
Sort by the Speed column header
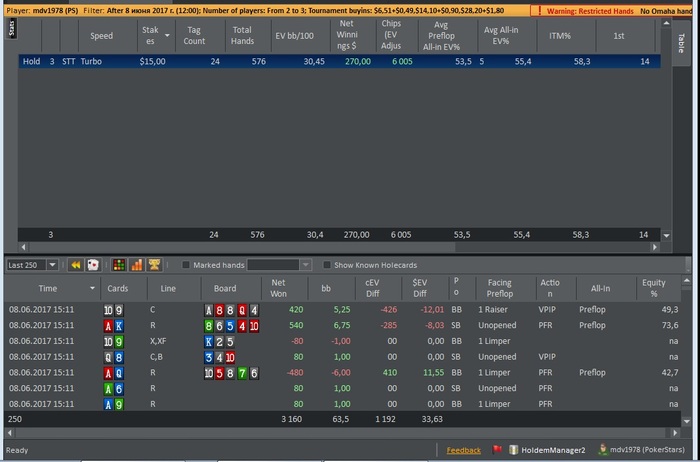coord(101,36)
